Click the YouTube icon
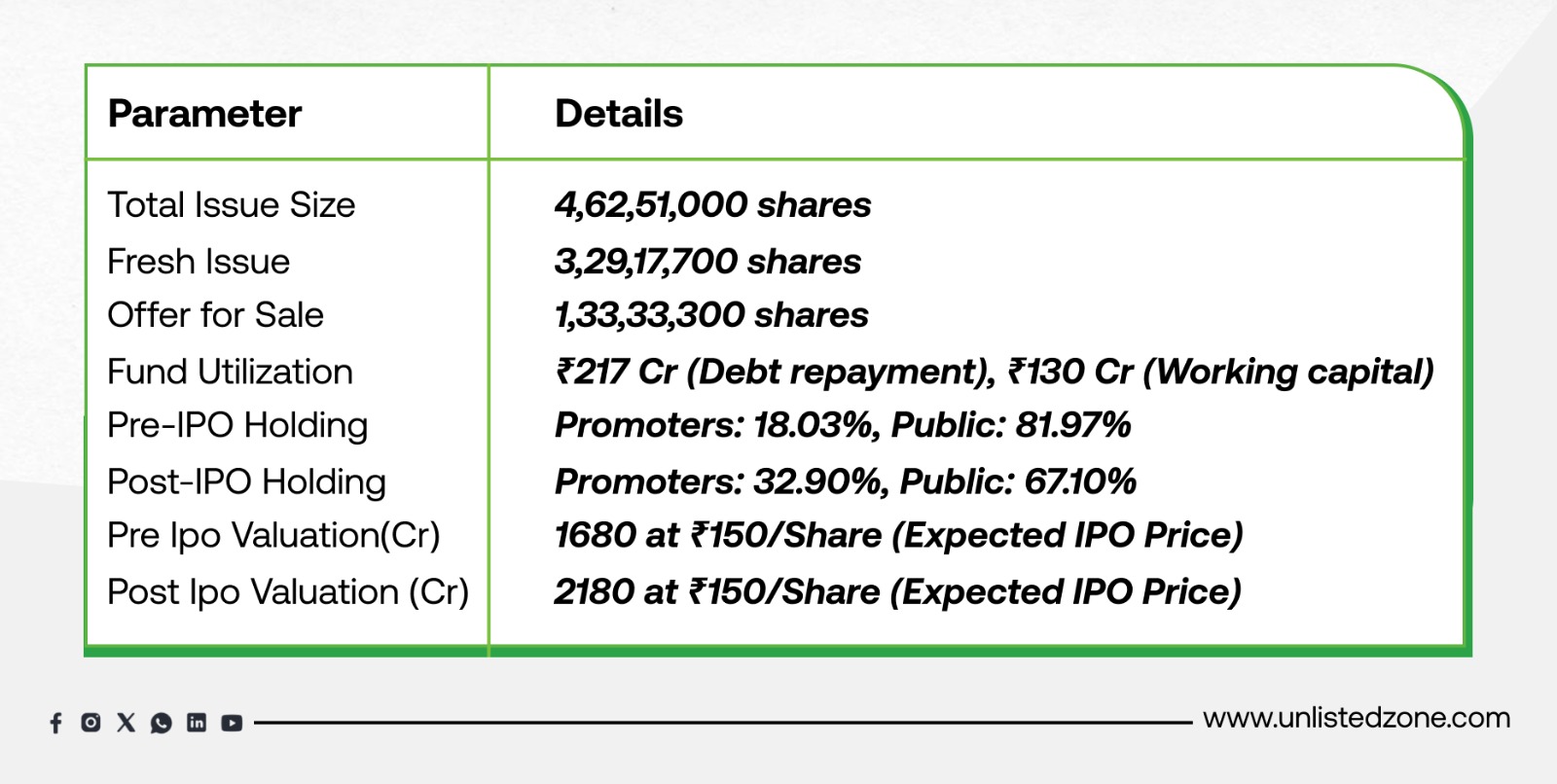Image resolution: width=1557 pixels, height=784 pixels. tap(232, 723)
